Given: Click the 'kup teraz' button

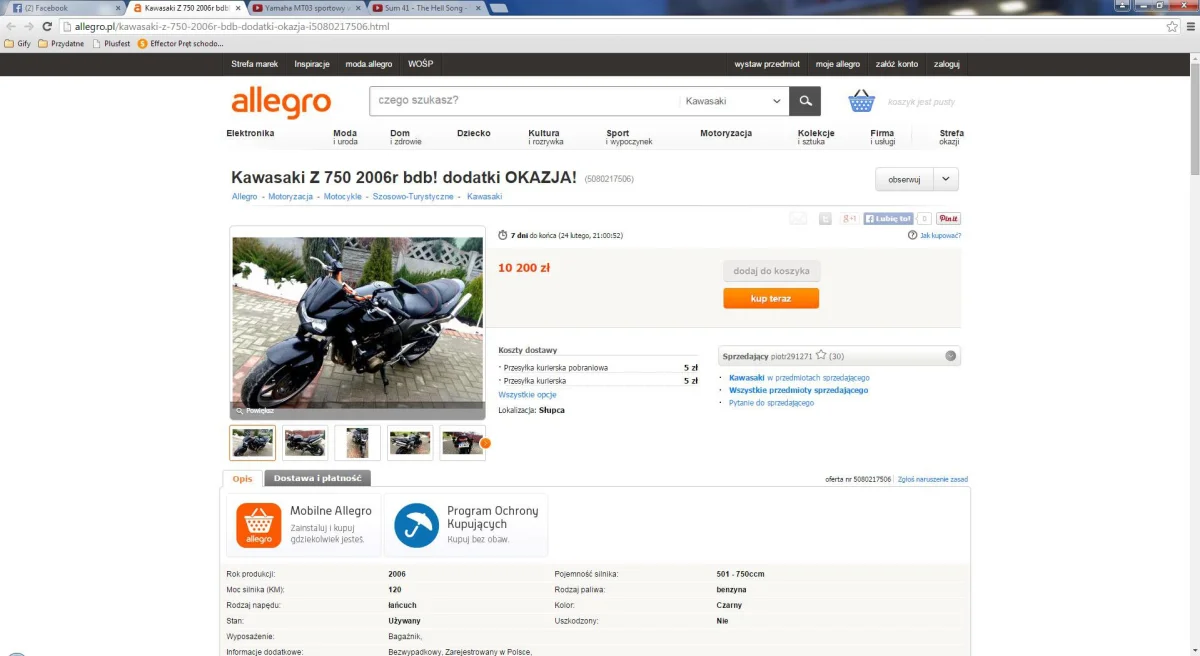Looking at the screenshot, I should point(771,298).
